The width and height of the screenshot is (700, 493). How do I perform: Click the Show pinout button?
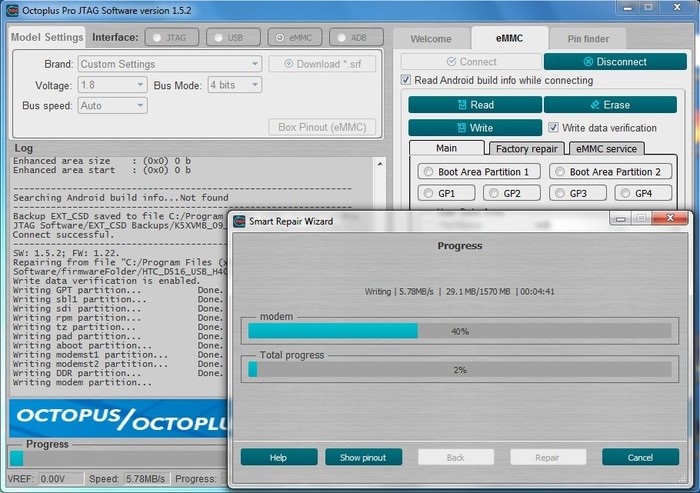[x=363, y=457]
